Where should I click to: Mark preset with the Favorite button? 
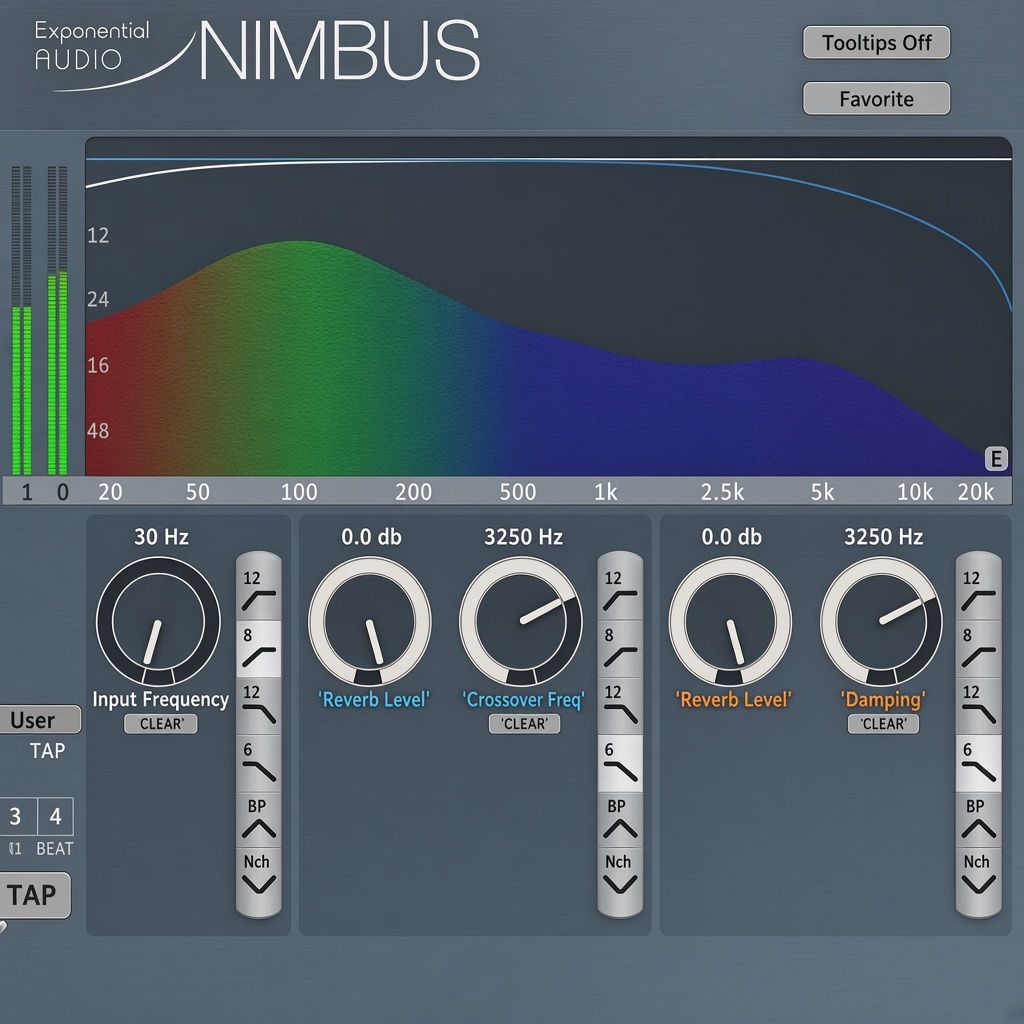click(876, 99)
